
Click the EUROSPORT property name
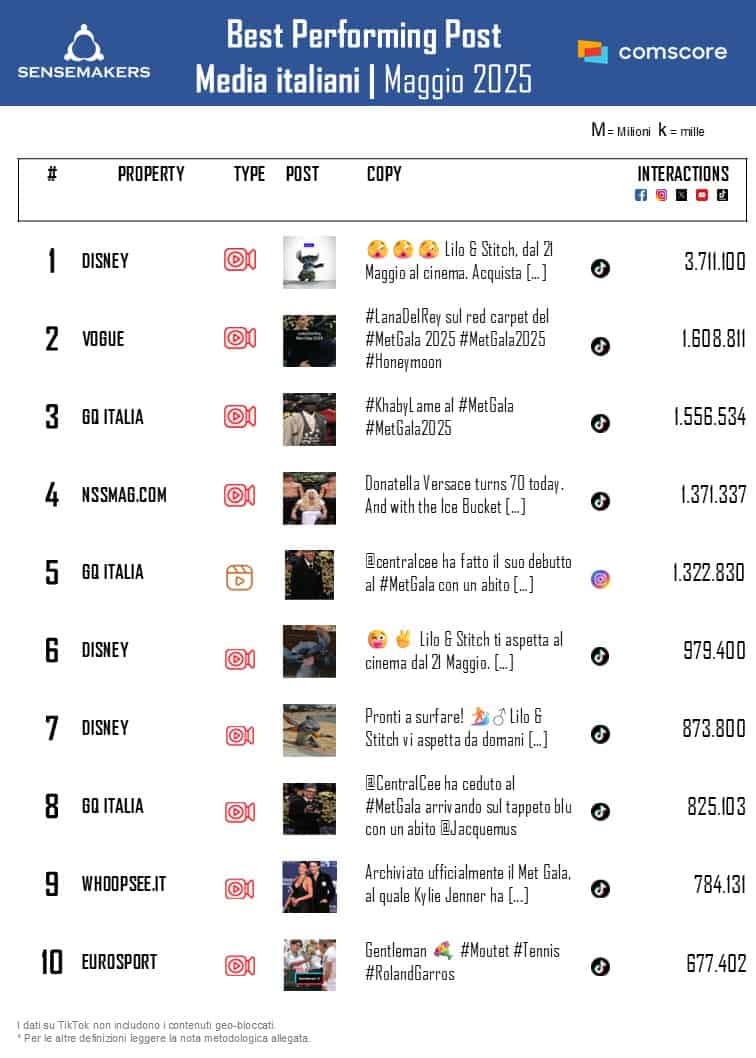119,963
